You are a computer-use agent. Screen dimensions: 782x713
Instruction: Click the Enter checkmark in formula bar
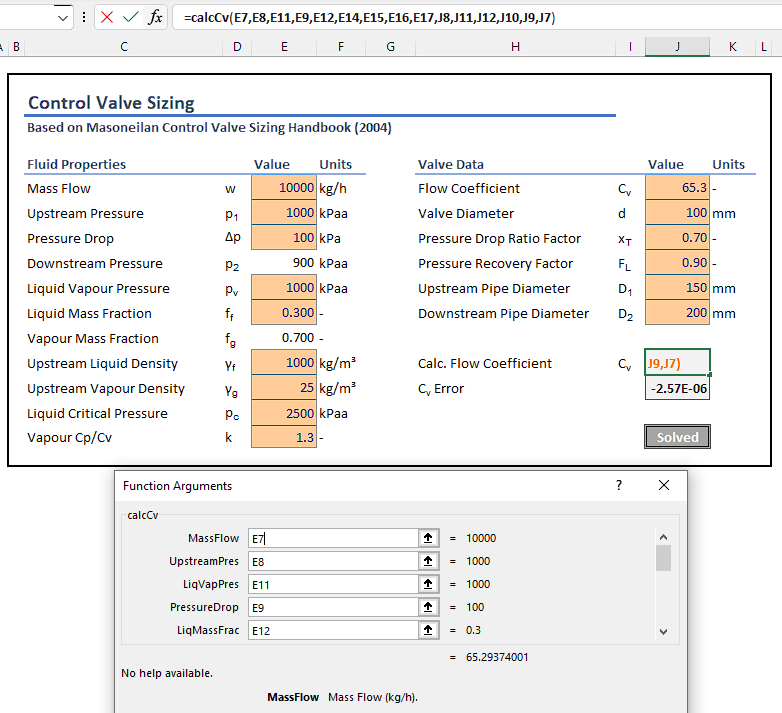(131, 17)
